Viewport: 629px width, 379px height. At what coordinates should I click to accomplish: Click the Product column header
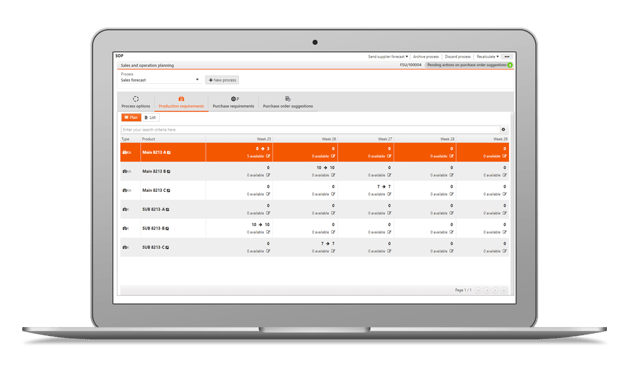[148, 139]
